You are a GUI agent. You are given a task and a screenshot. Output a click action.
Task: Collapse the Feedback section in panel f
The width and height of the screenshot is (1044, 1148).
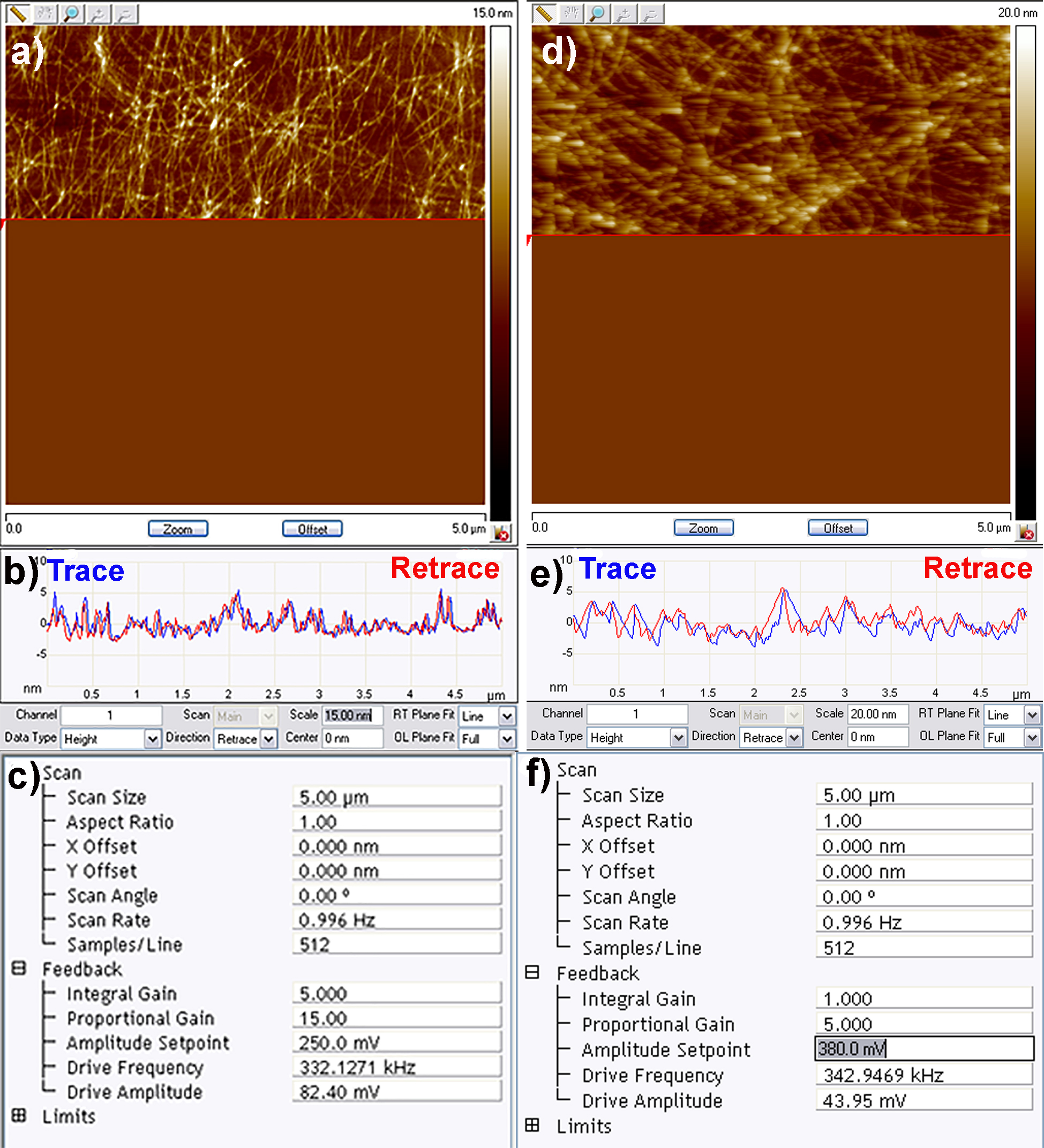[532, 972]
